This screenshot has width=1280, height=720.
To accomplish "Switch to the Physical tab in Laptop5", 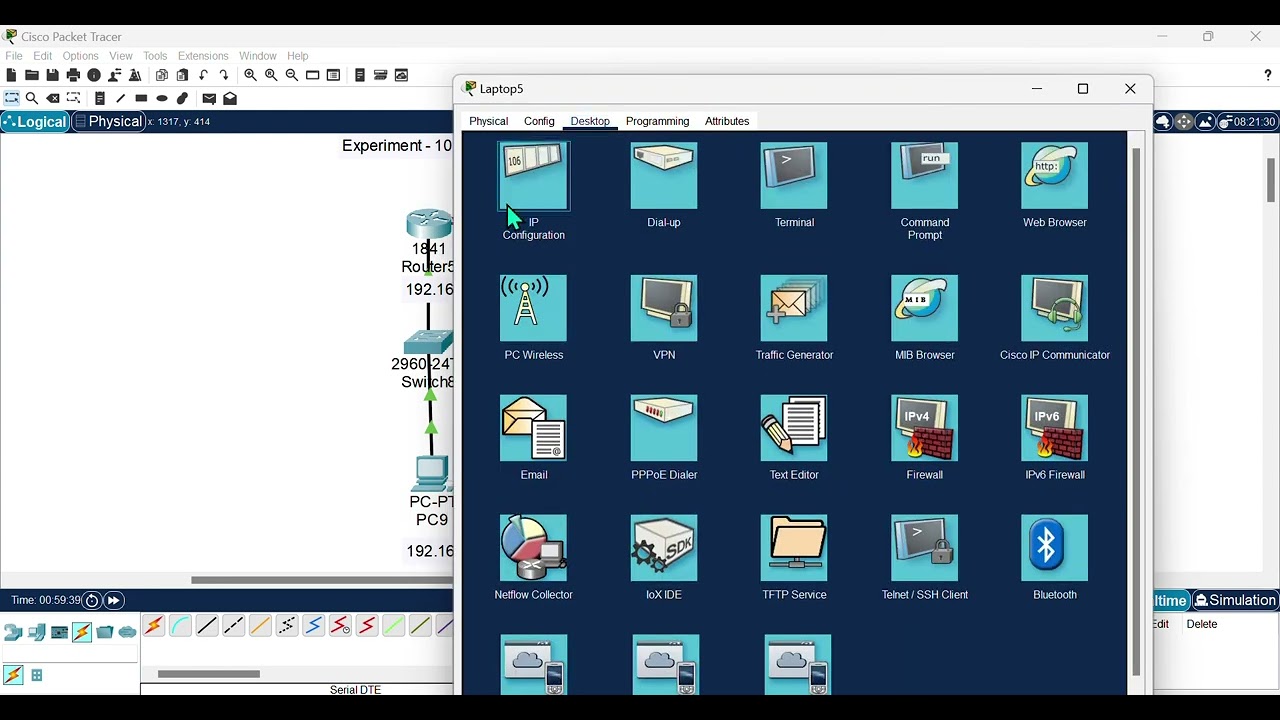I will pos(489,121).
